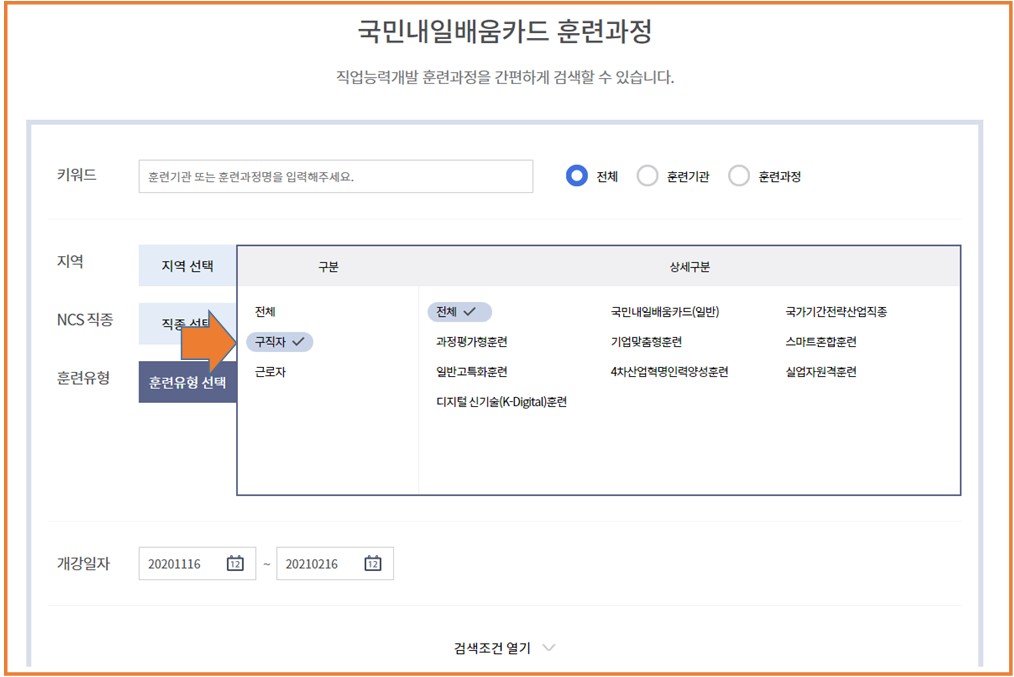Click the 지역 label
The height and width of the screenshot is (677, 1014).
coord(70,261)
